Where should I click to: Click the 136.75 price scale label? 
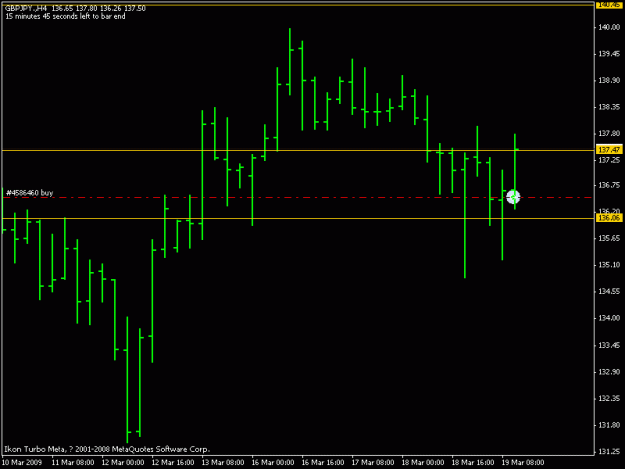point(609,185)
